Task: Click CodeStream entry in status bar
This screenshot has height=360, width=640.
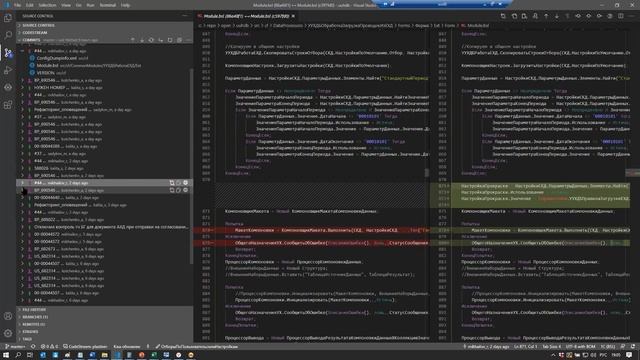Action: tap(85, 347)
